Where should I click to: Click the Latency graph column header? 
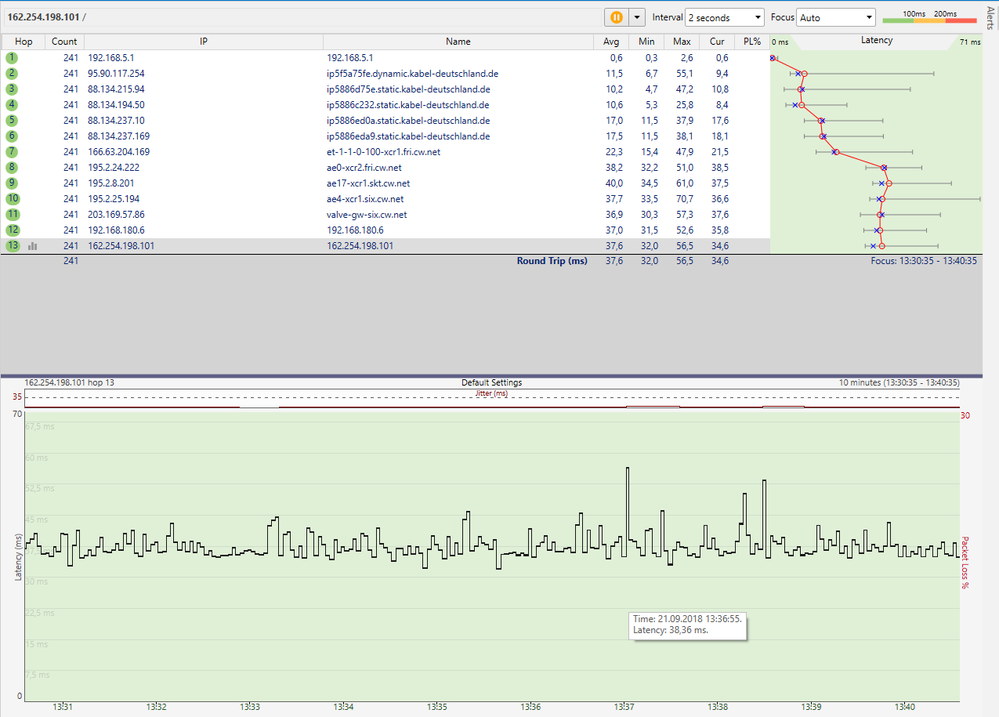tap(876, 41)
